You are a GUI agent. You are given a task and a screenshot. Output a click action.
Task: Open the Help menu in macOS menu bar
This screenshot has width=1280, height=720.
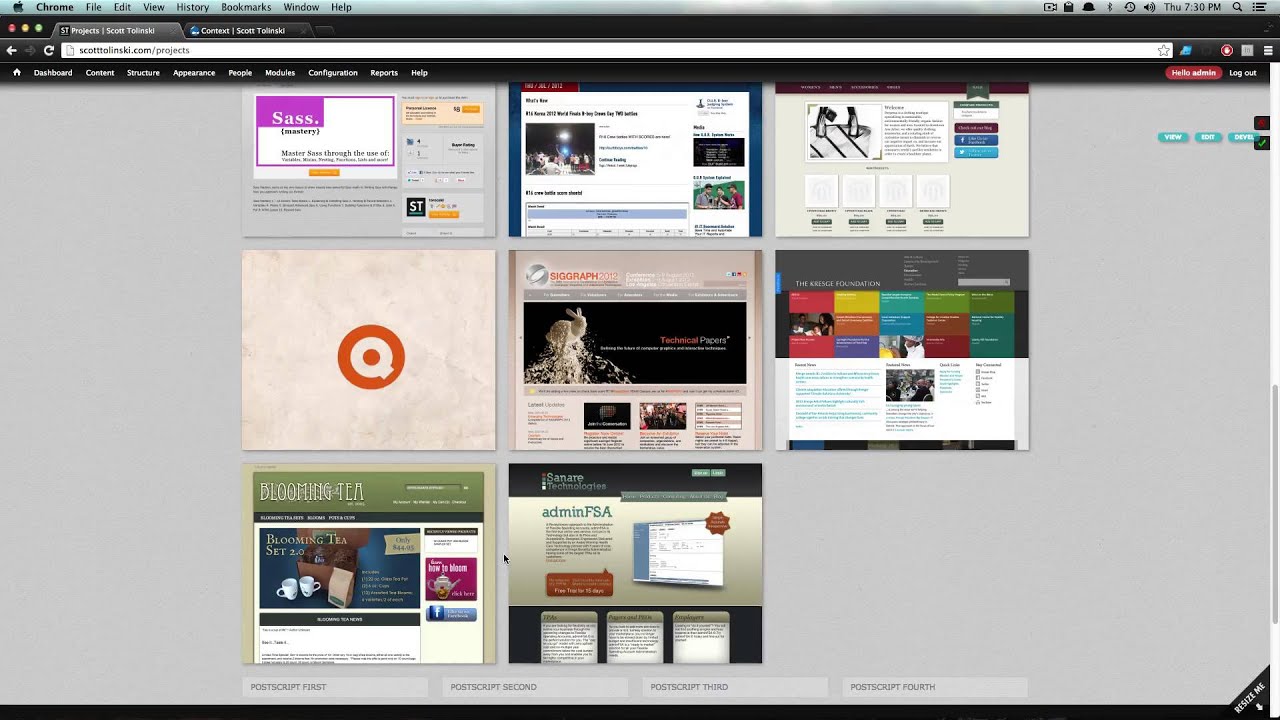click(x=341, y=7)
